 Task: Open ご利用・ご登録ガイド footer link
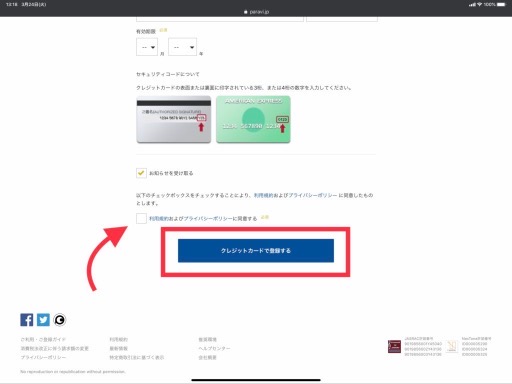tap(43, 339)
